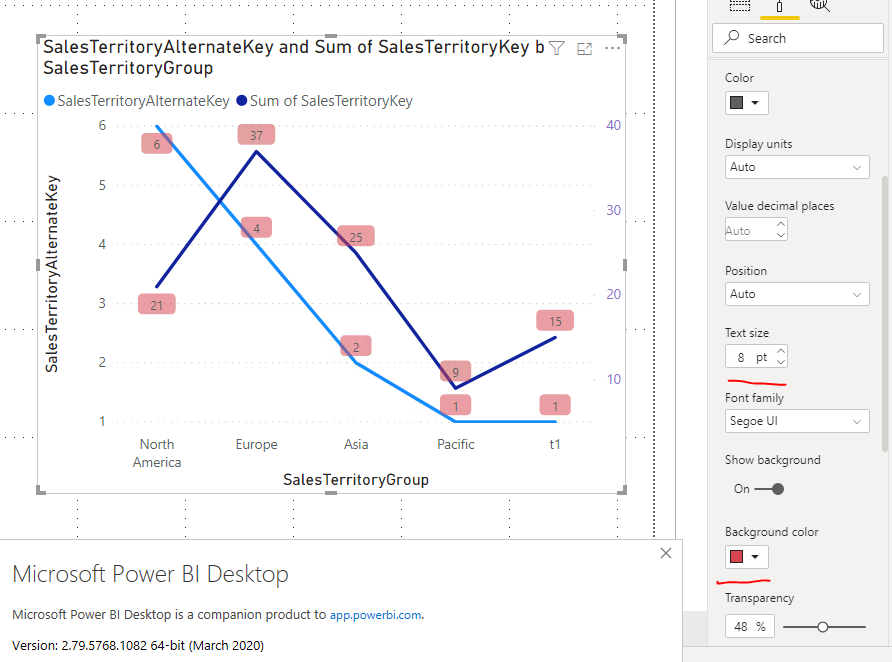Click the Europe axis category
The height and width of the screenshot is (662, 892).
coord(257,445)
